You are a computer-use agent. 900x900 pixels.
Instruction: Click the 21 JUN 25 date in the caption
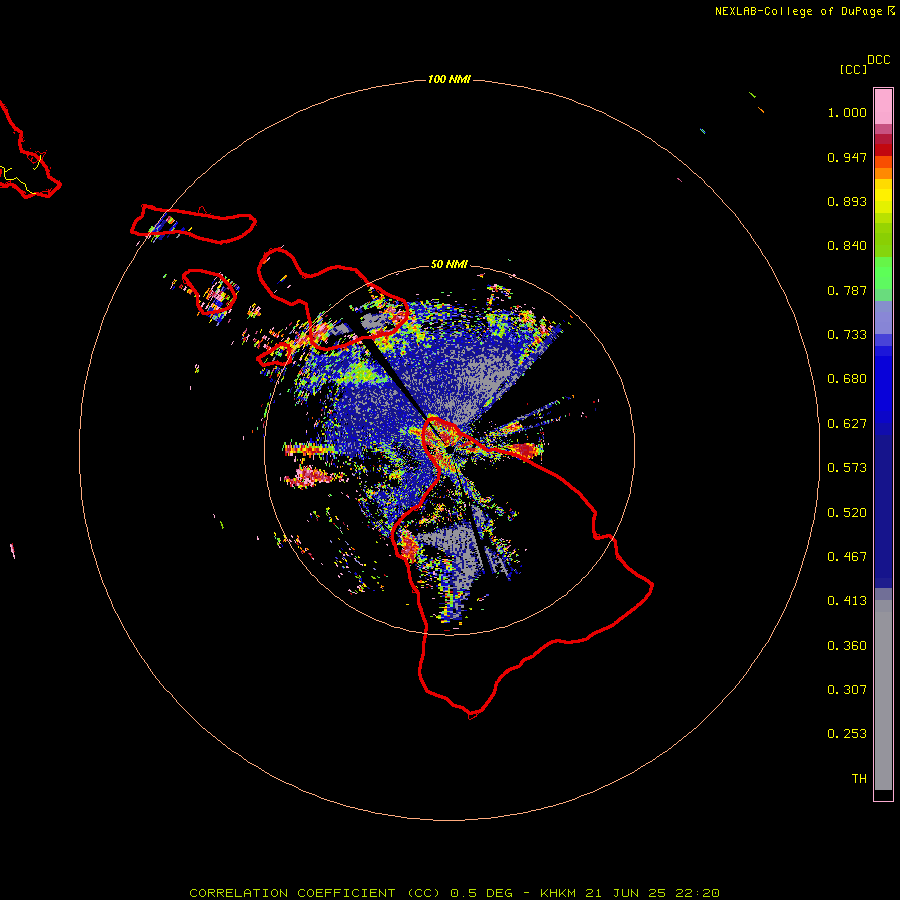pyautogui.click(x=626, y=893)
